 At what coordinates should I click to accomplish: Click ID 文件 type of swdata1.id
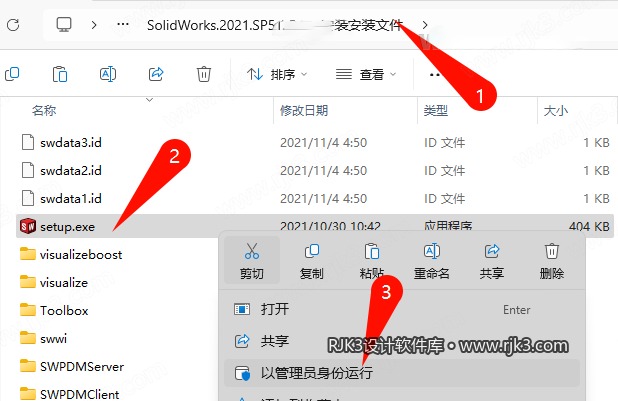point(445,198)
